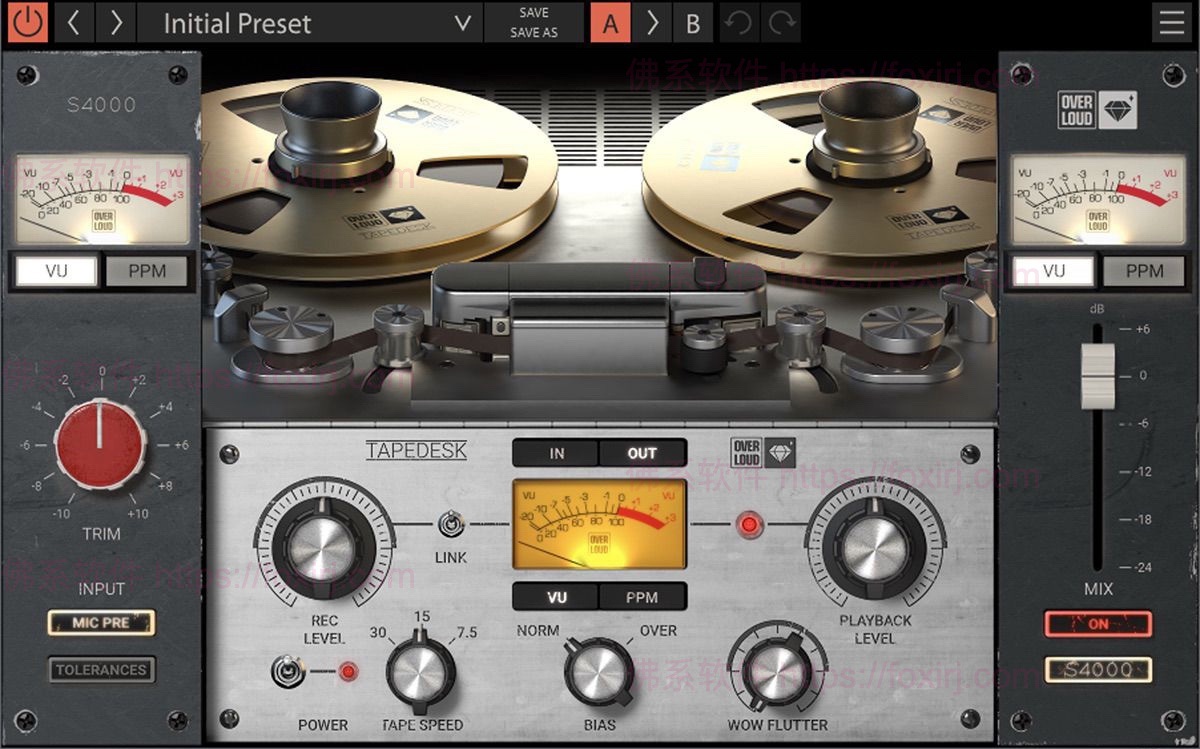Select the previous preset arrow

[x=73, y=20]
